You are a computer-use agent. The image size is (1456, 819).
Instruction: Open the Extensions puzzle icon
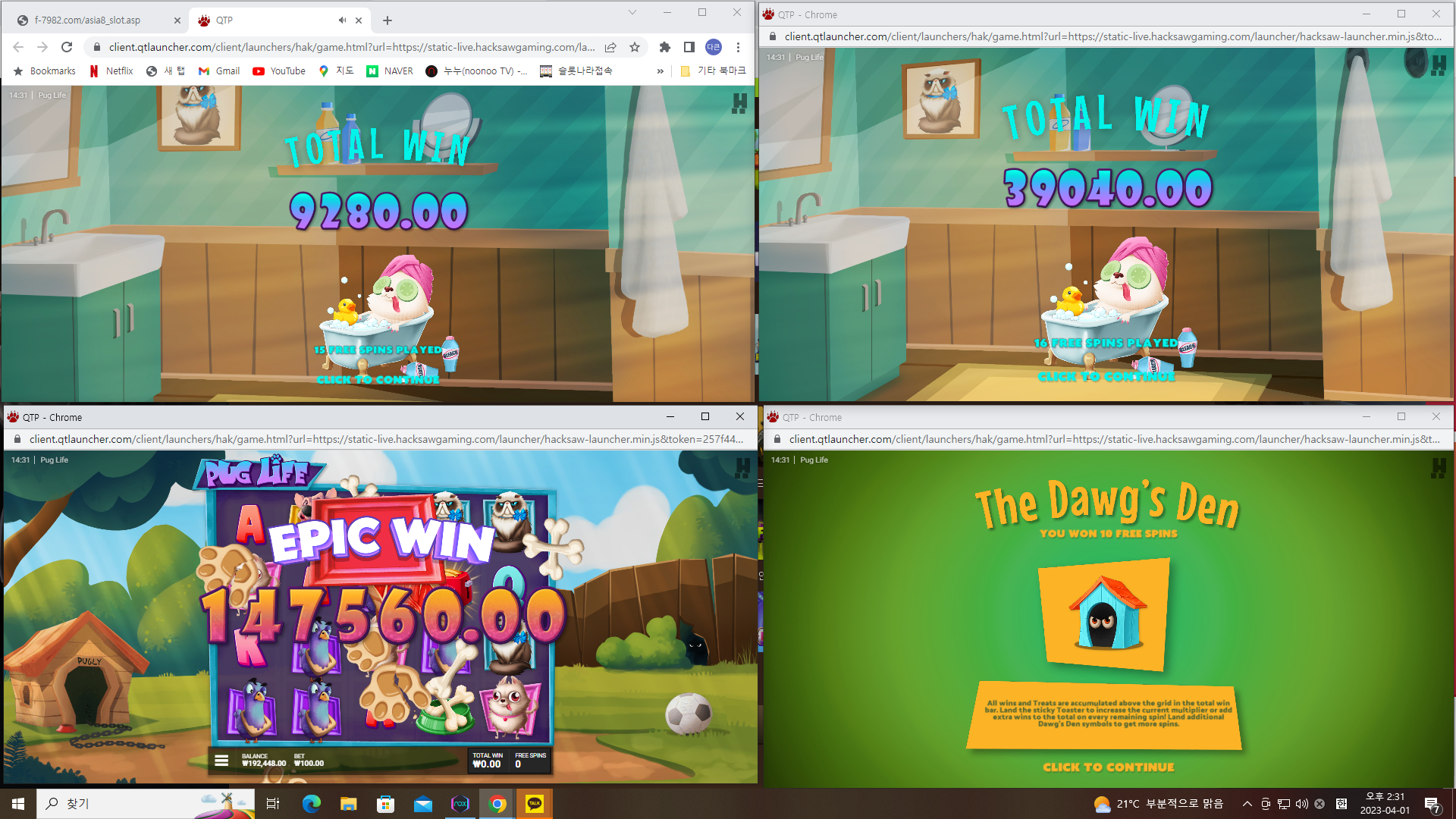point(665,47)
